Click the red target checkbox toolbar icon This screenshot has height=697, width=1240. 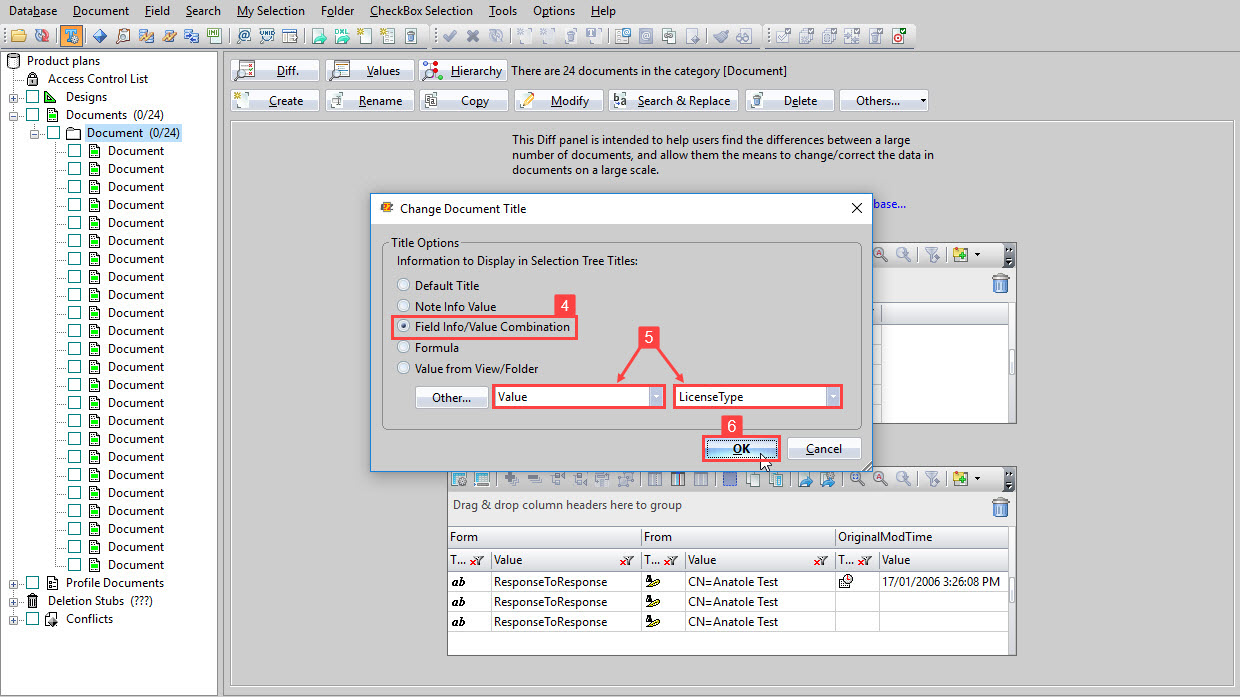pyautogui.click(x=899, y=36)
